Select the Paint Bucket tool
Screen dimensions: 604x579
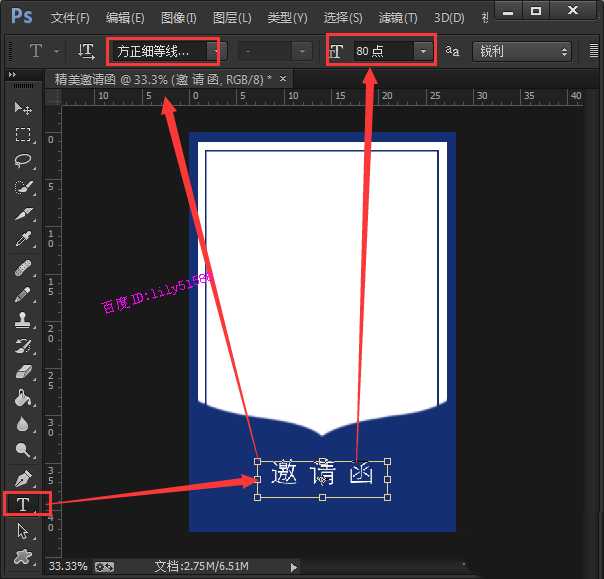(x=23, y=398)
